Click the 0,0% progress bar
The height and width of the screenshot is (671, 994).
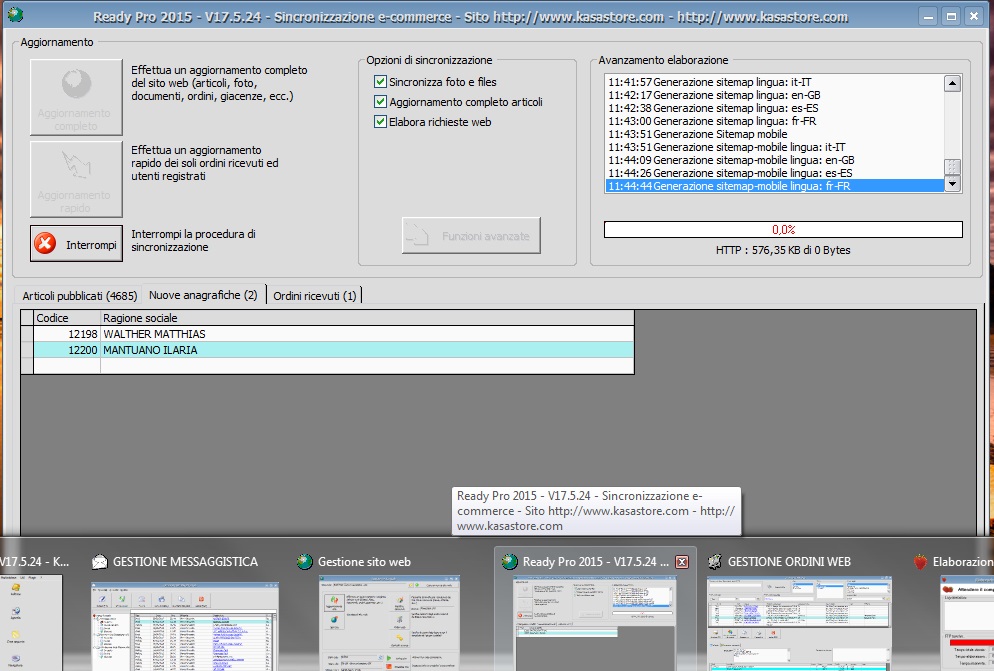point(784,230)
